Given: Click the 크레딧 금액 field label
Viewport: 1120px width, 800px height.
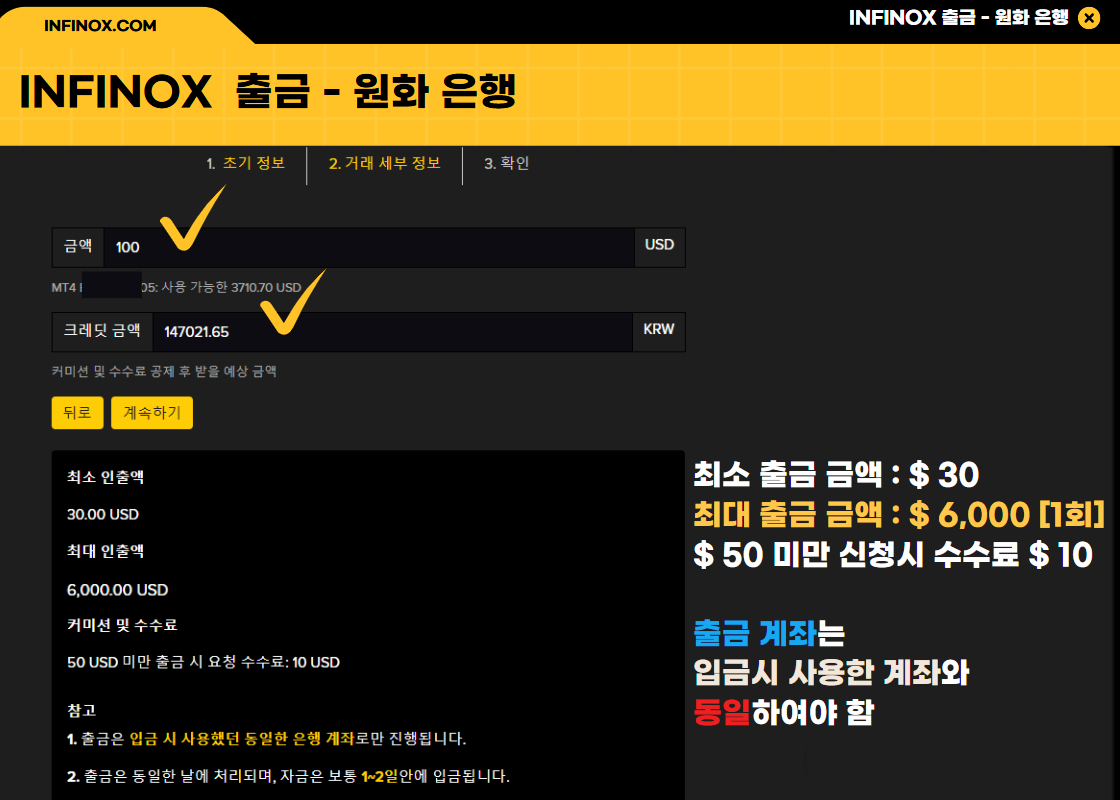Looking at the screenshot, I should tap(102, 331).
